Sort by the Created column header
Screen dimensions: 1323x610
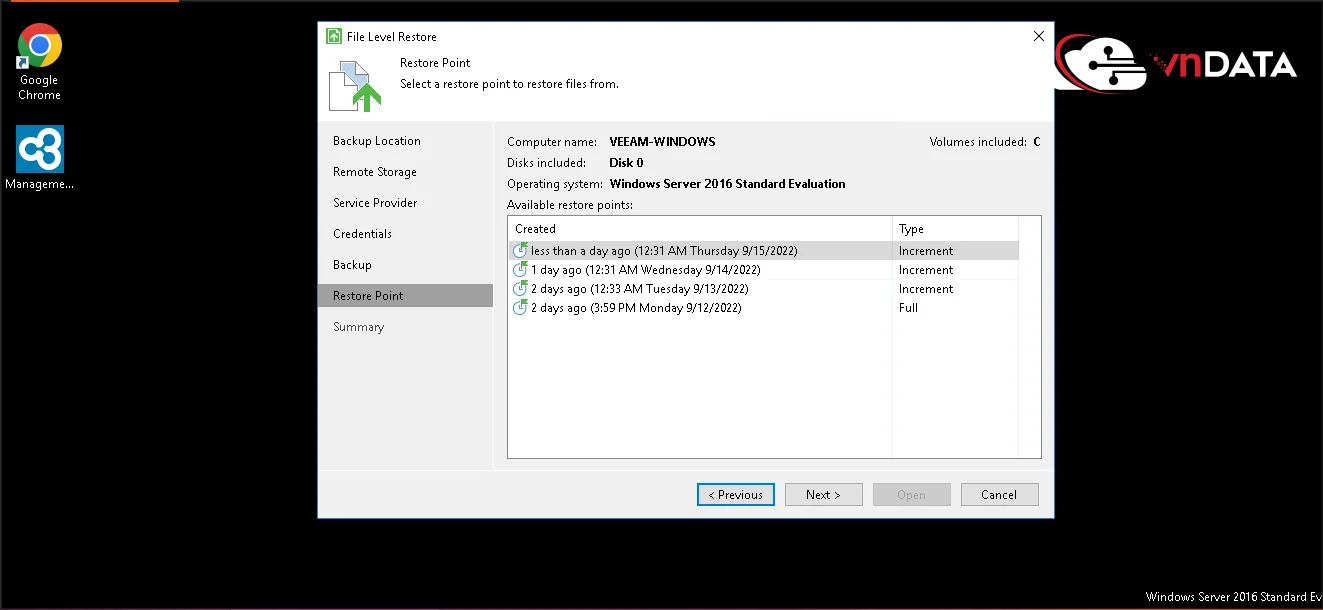click(x=700, y=229)
